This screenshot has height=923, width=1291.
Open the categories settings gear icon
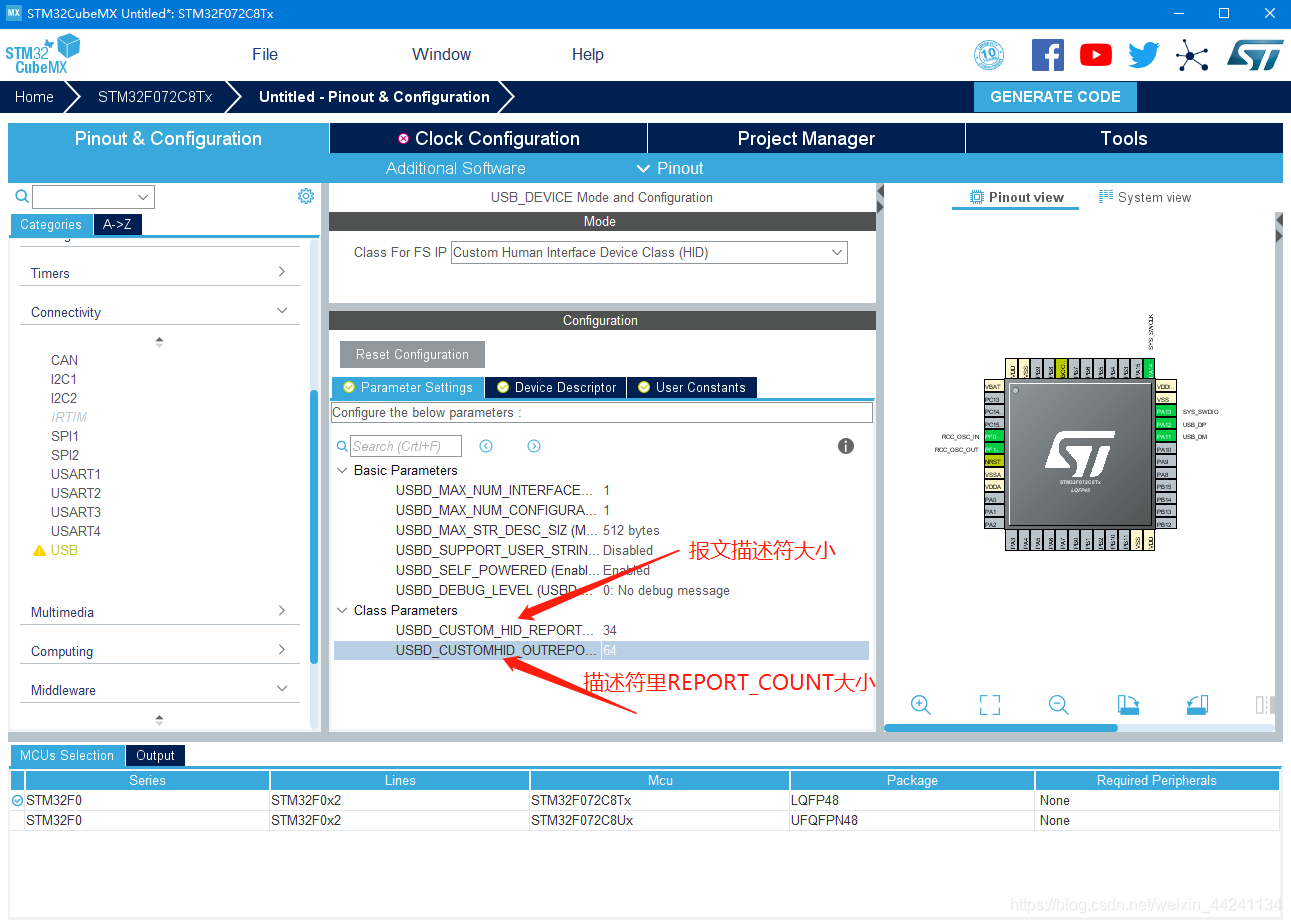(306, 196)
